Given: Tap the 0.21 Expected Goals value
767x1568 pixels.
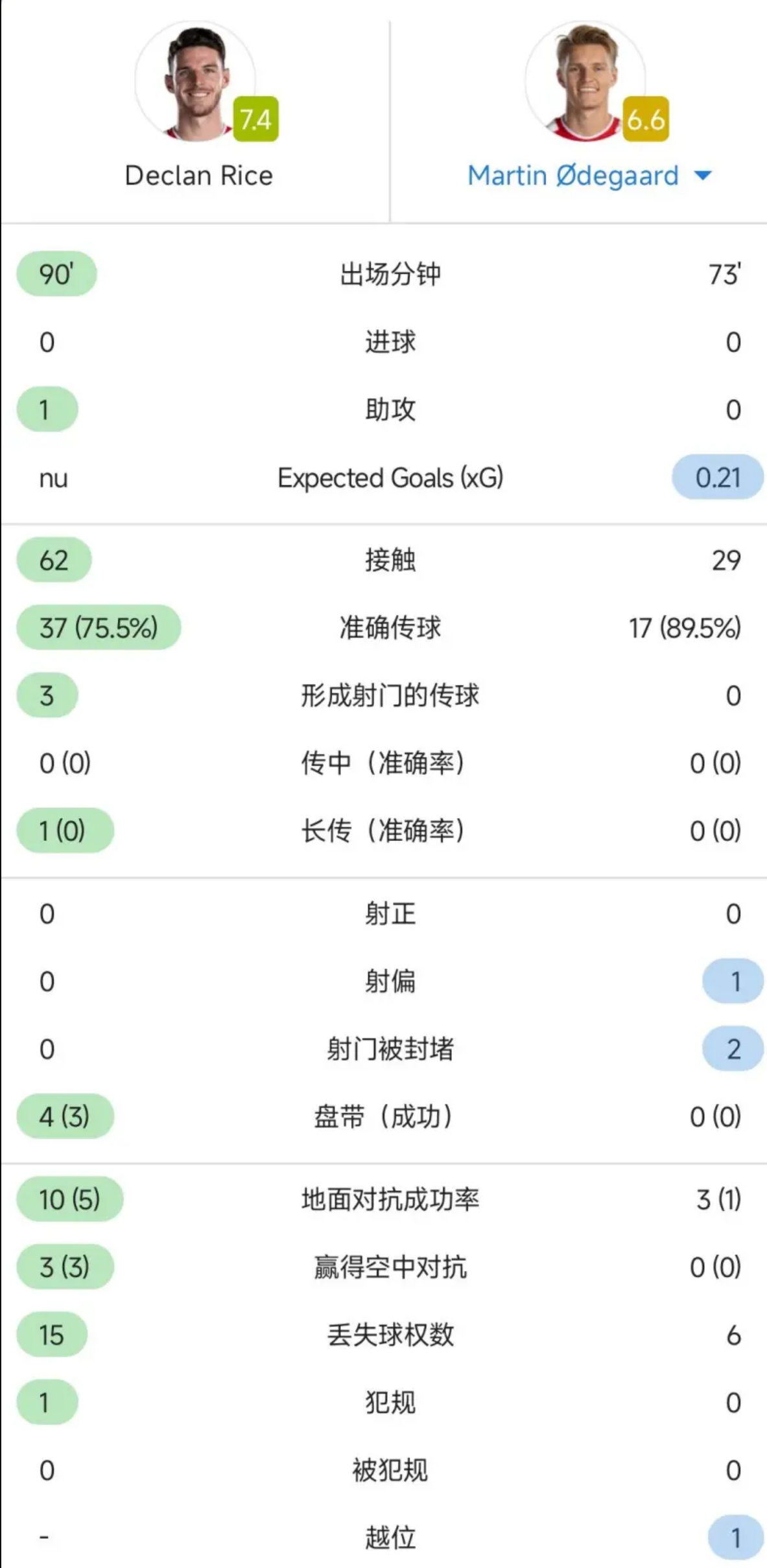Looking at the screenshot, I should [x=718, y=478].
